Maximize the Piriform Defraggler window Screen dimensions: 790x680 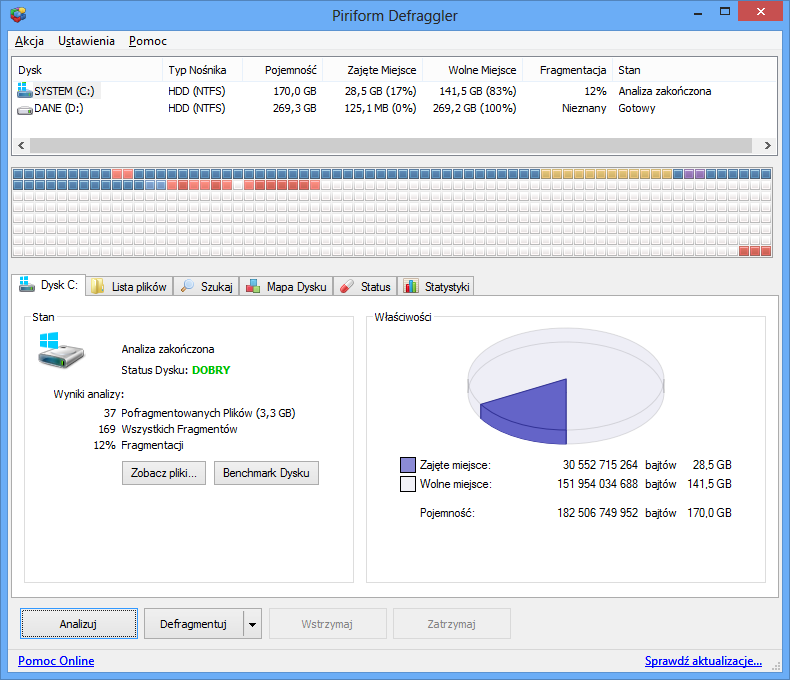coord(725,12)
